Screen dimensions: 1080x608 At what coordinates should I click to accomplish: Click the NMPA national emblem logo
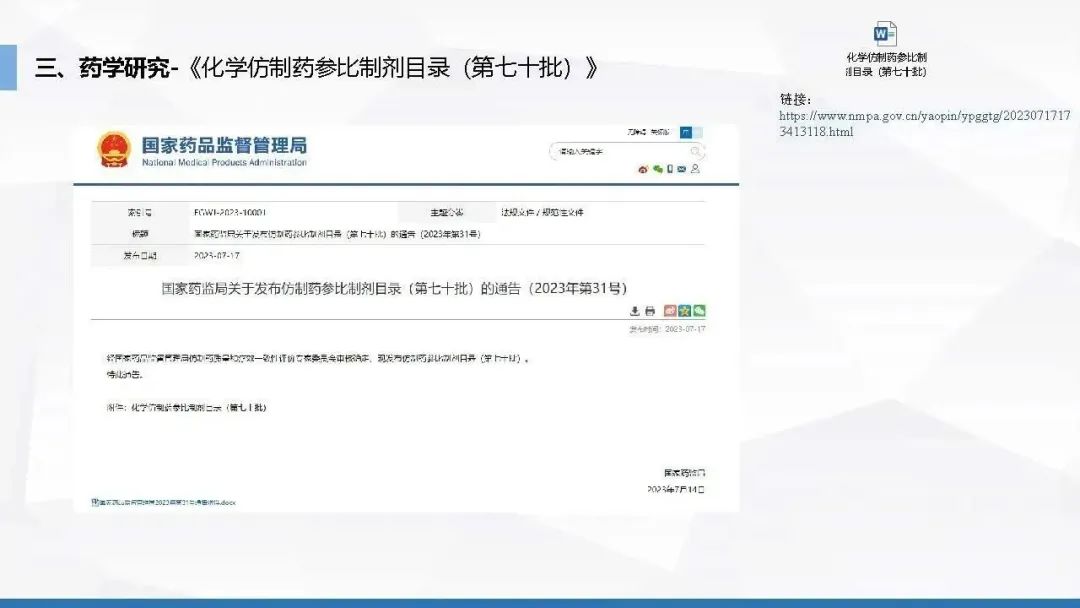click(113, 150)
